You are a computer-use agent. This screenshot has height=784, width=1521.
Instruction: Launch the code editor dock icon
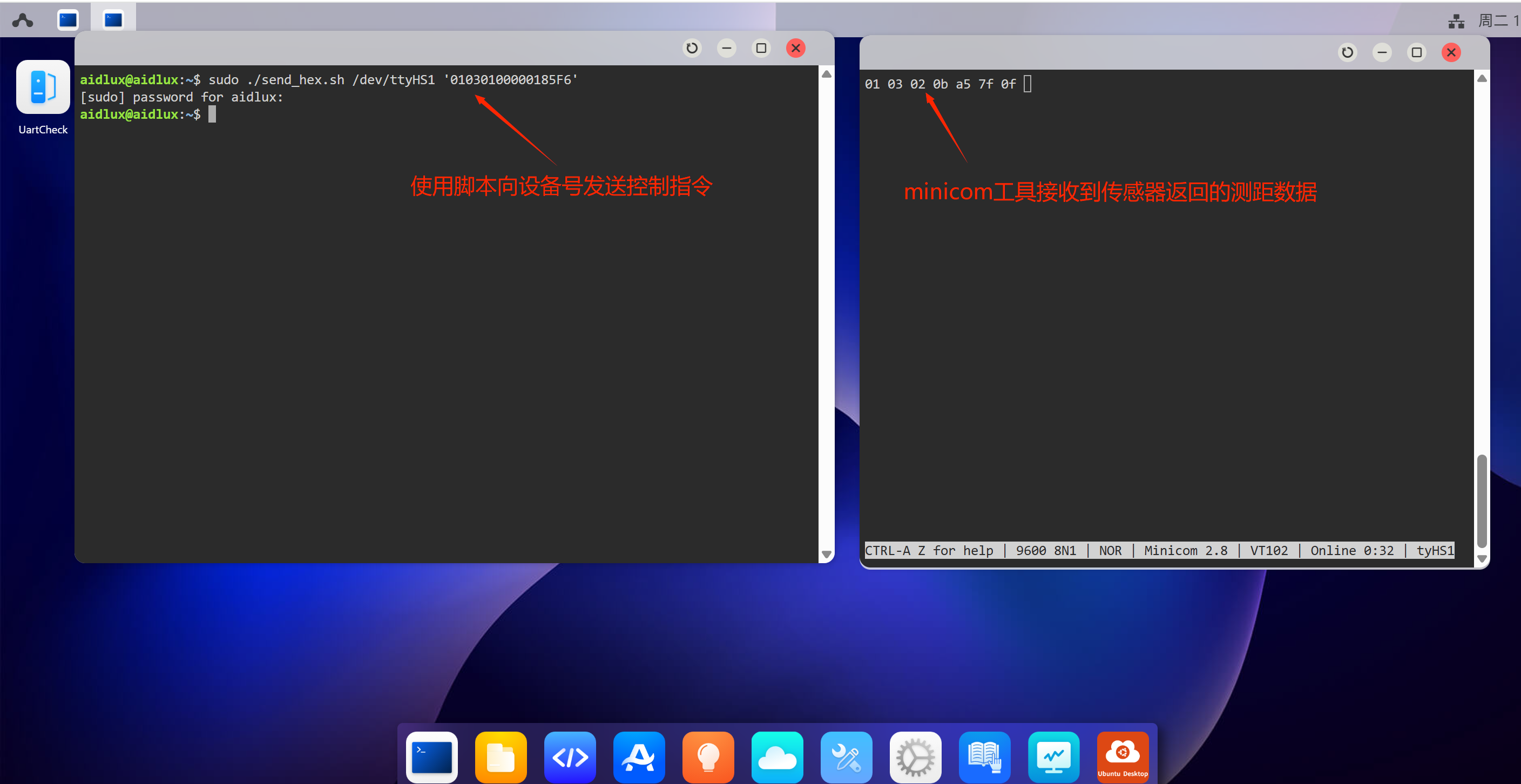click(570, 757)
